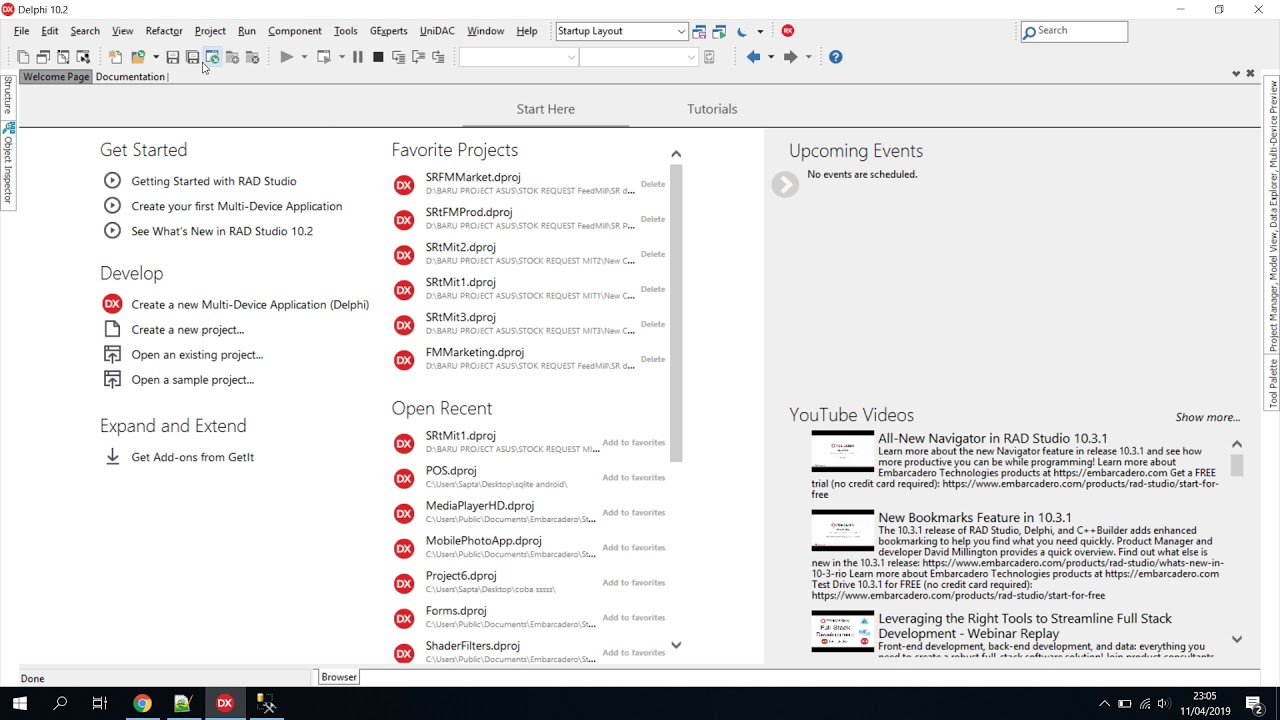
Task: Click the Save toolbar icon
Action: pos(173,57)
